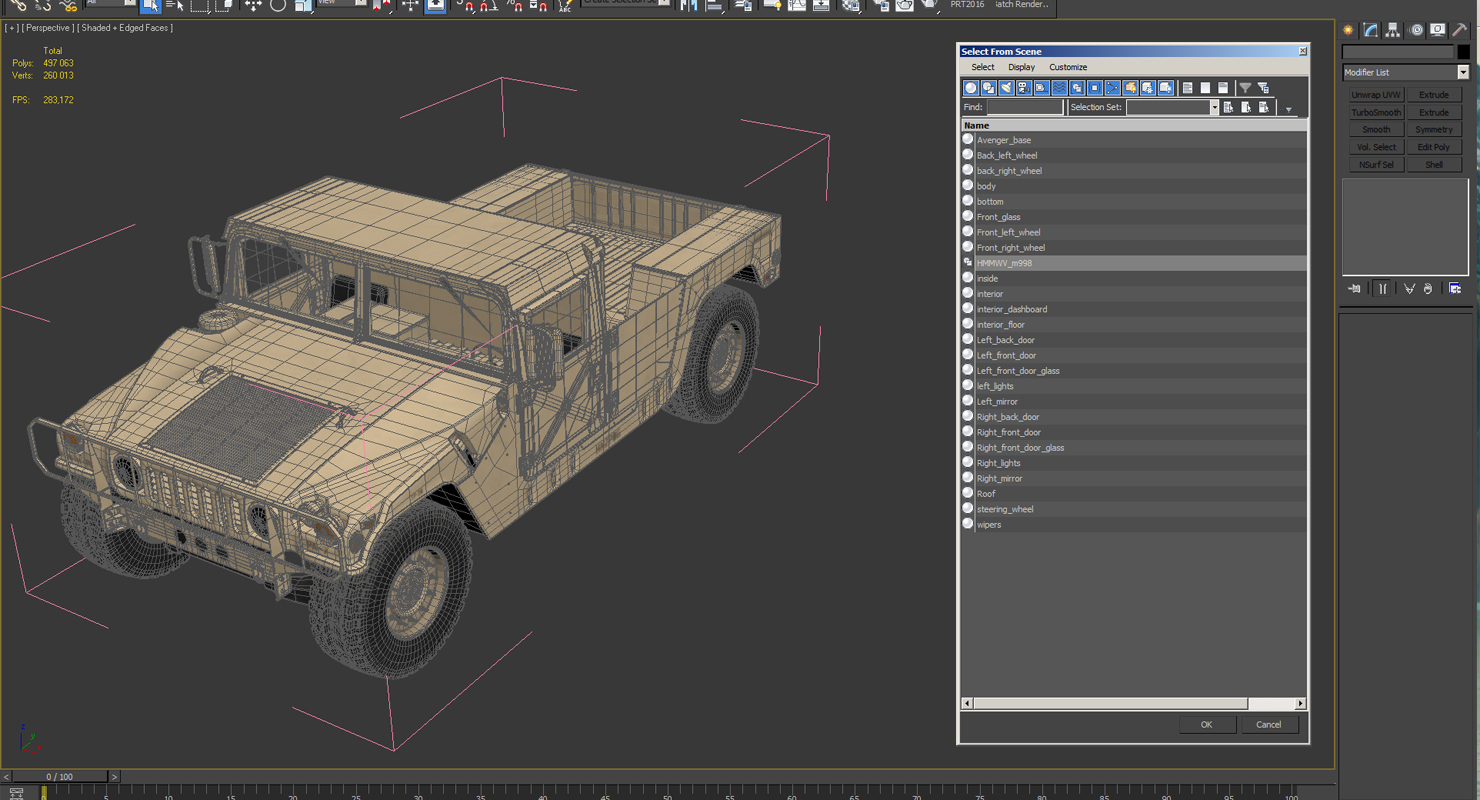Open the Customize menu in Select From Scene

(x=1068, y=67)
